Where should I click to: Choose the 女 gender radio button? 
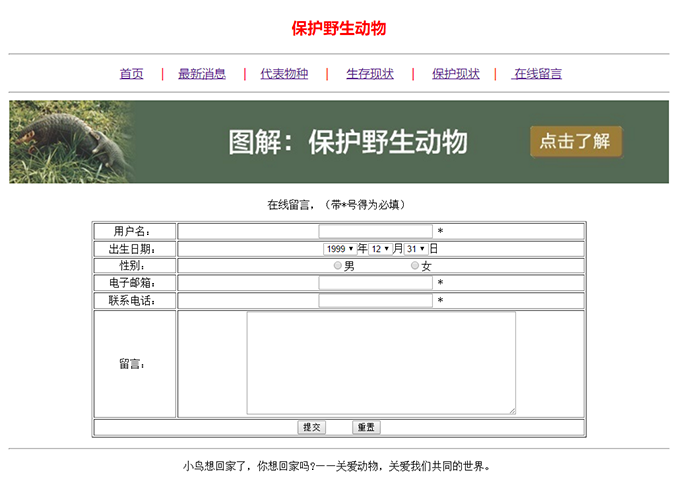click(x=415, y=266)
